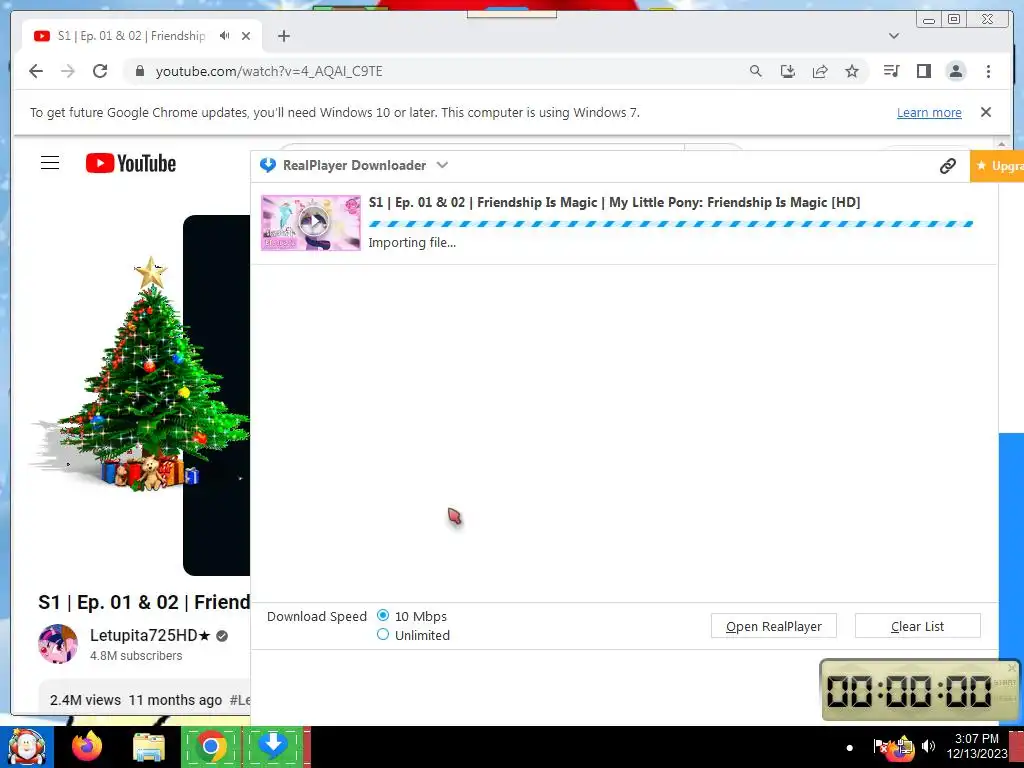The height and width of the screenshot is (768, 1024).
Task: Follow the Learn more link
Action: point(929,112)
